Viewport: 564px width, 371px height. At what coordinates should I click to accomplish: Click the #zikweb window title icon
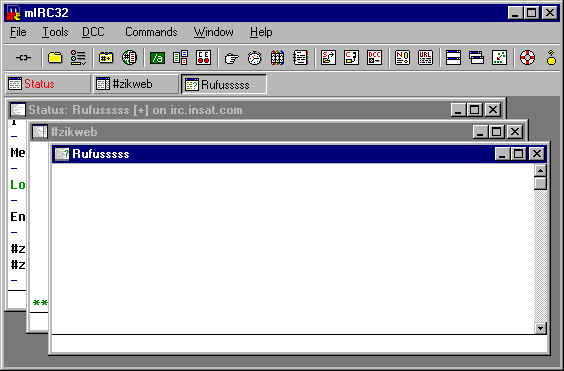click(x=40, y=132)
